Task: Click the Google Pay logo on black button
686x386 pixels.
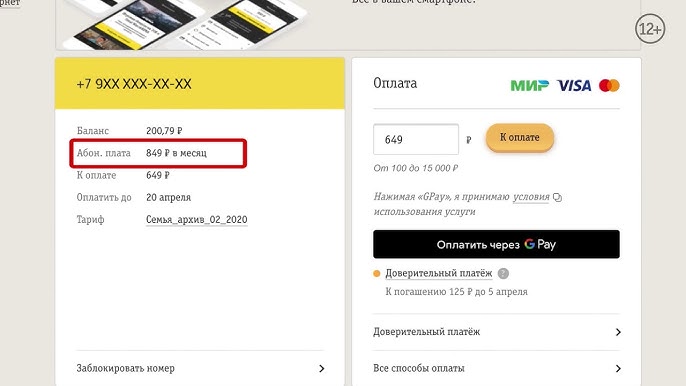Action: (540, 244)
